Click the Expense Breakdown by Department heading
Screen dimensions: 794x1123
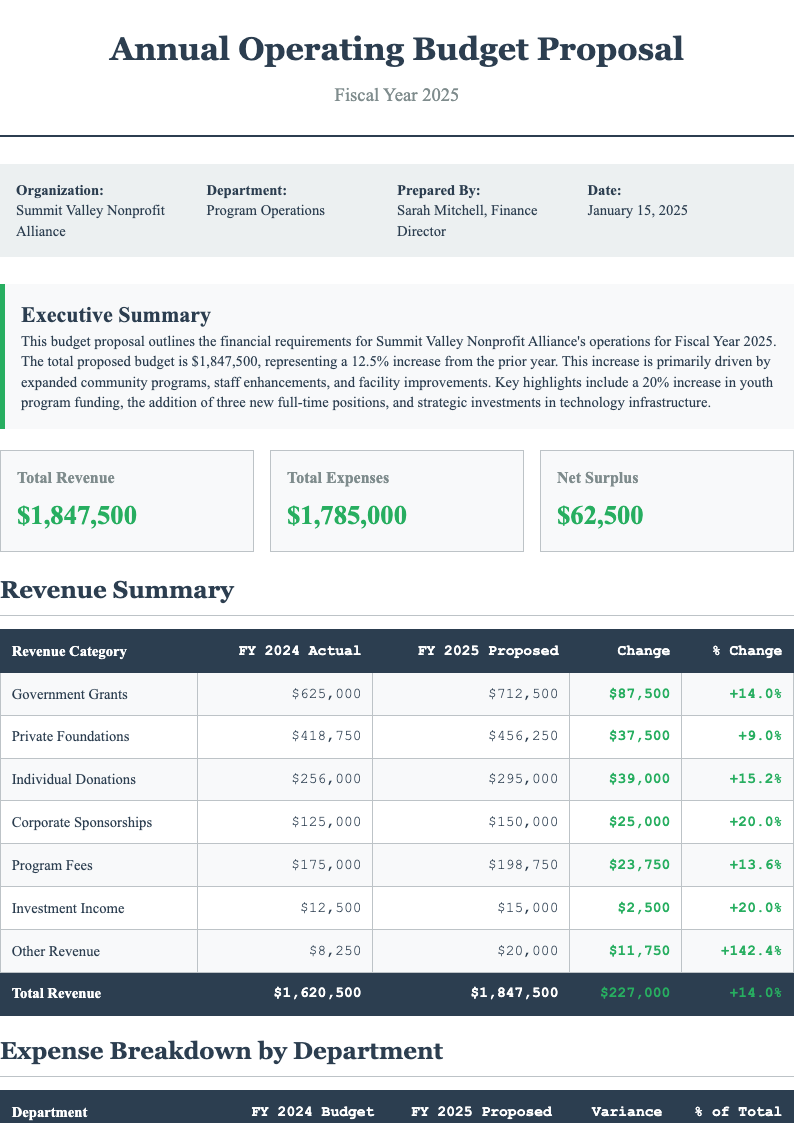coord(221,1051)
